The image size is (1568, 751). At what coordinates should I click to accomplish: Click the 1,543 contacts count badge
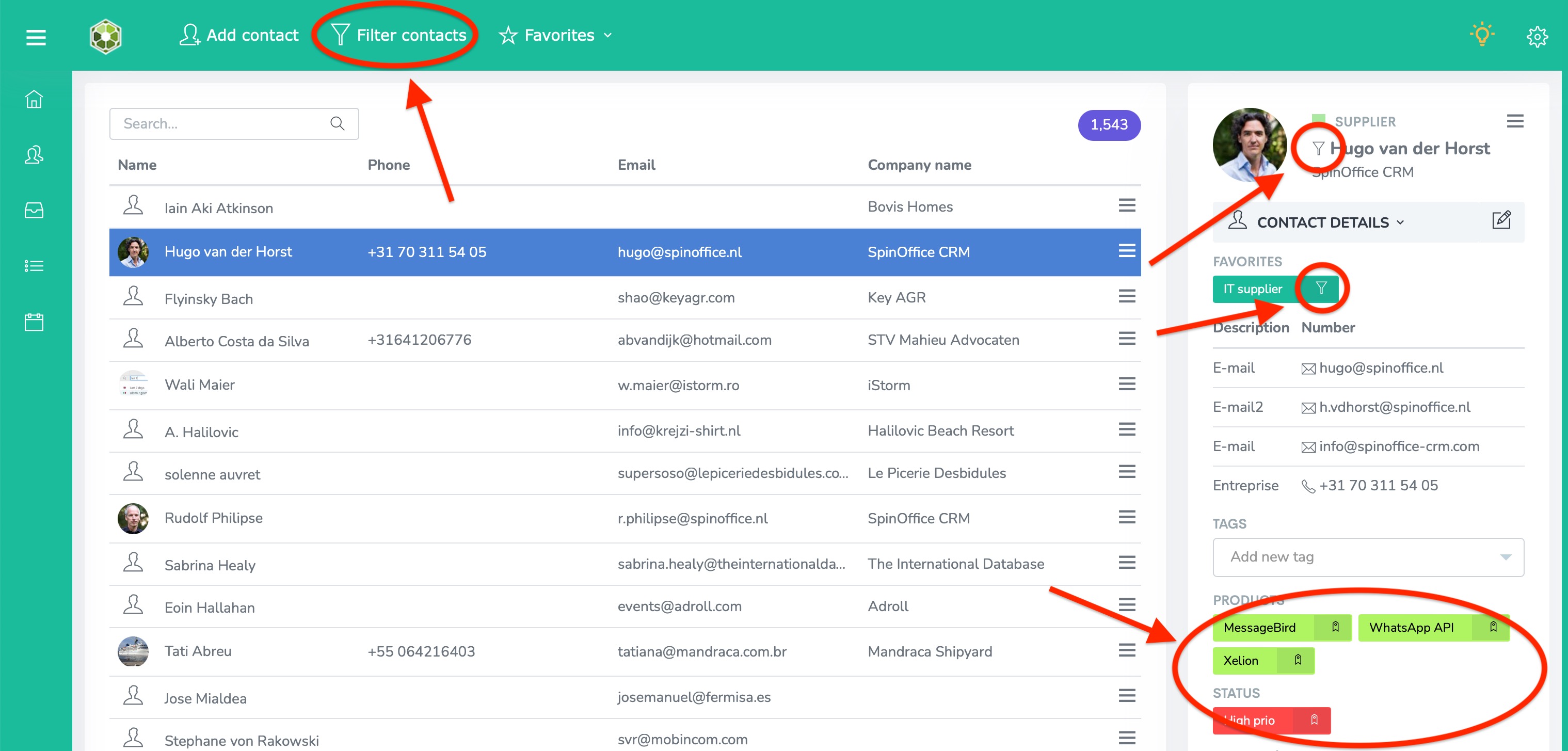pyautogui.click(x=1109, y=125)
